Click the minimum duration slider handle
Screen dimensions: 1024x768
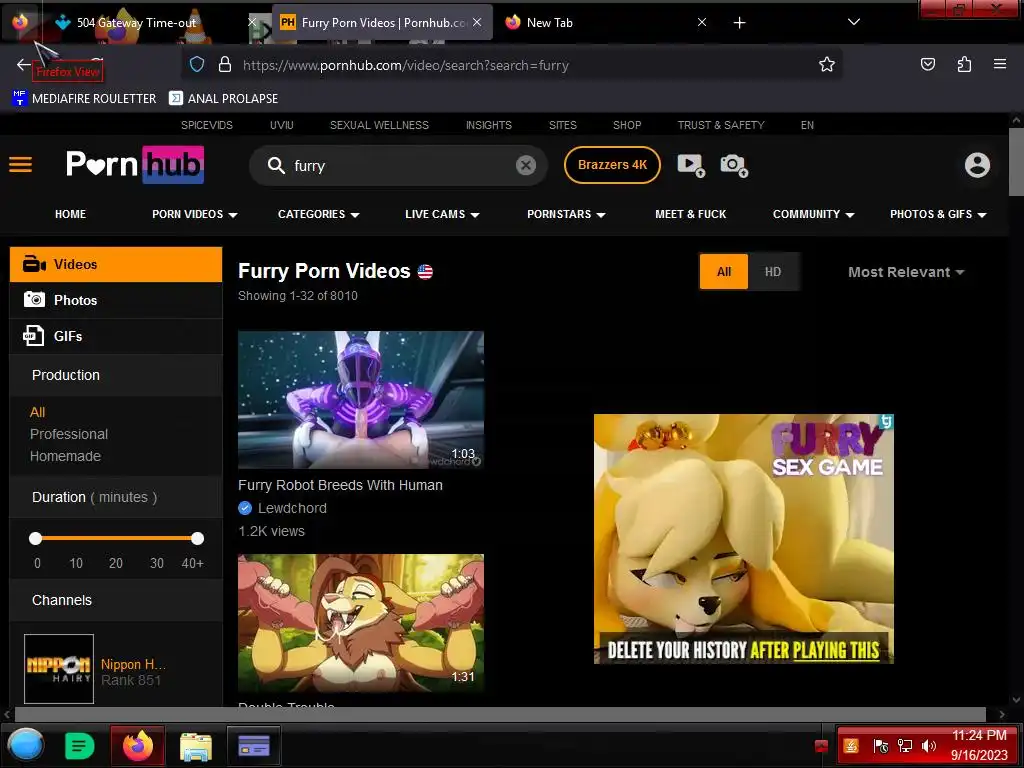click(35, 538)
